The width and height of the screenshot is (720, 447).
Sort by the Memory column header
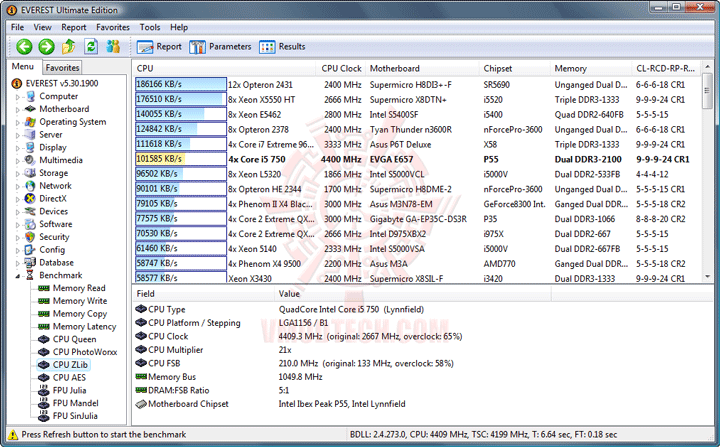pos(591,68)
